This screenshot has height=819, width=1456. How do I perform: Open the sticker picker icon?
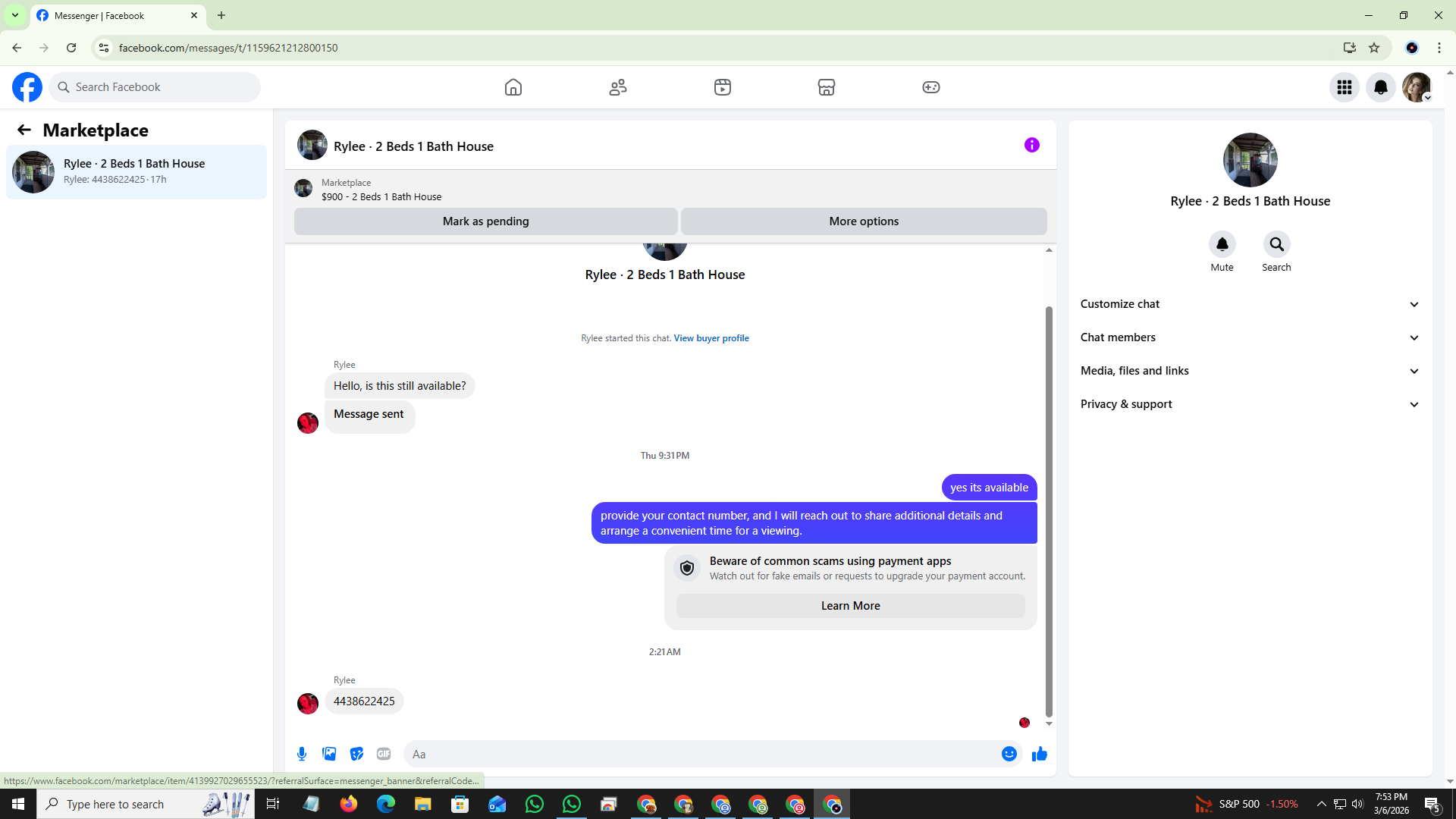[356, 754]
